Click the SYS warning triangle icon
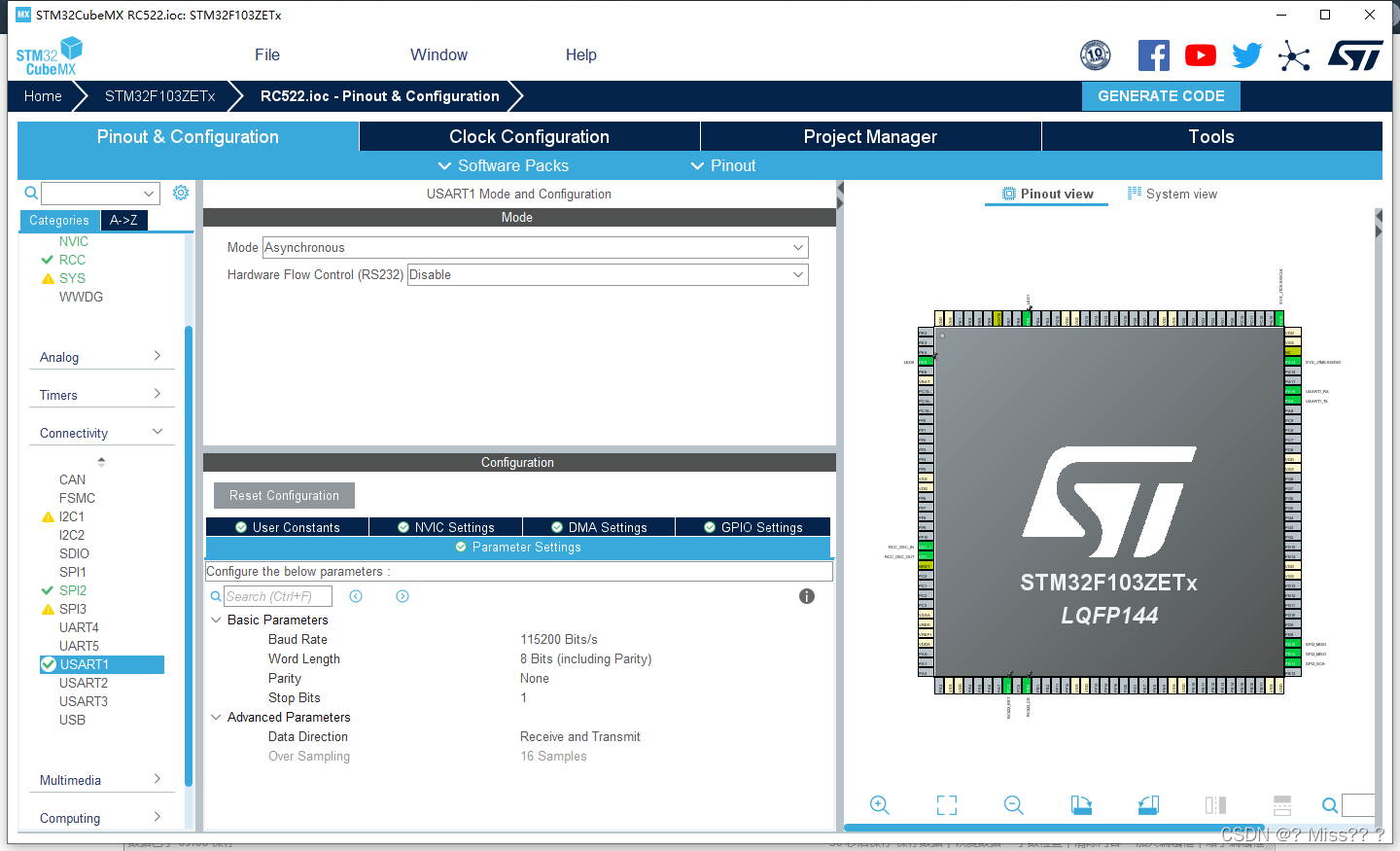 tap(48, 278)
